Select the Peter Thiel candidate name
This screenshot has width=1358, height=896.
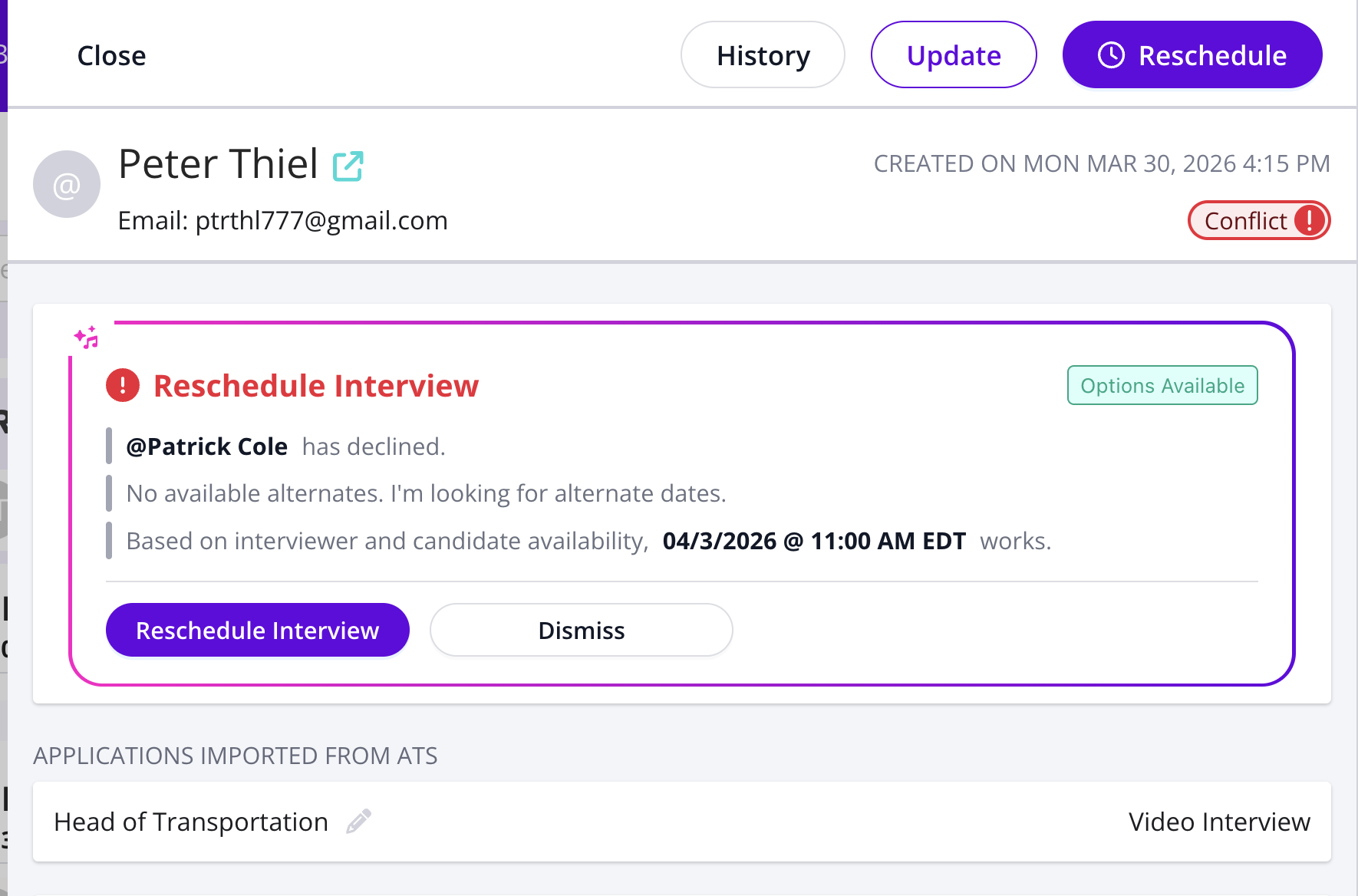click(x=218, y=164)
